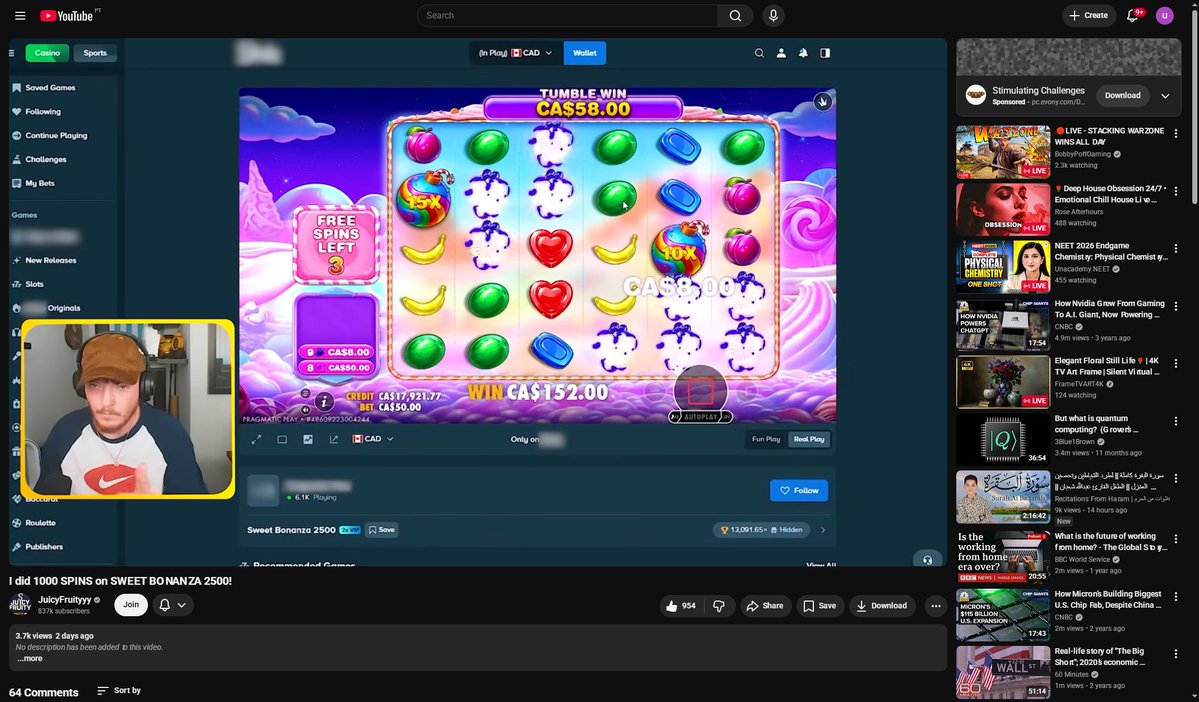Dislike the video with thumbs down
1199x702 pixels.
pos(719,606)
